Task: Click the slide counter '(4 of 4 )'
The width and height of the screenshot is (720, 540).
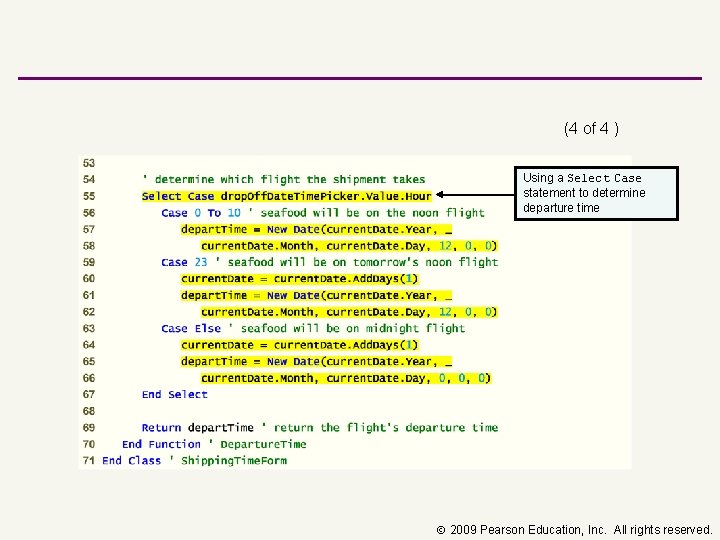Action: [x=591, y=129]
